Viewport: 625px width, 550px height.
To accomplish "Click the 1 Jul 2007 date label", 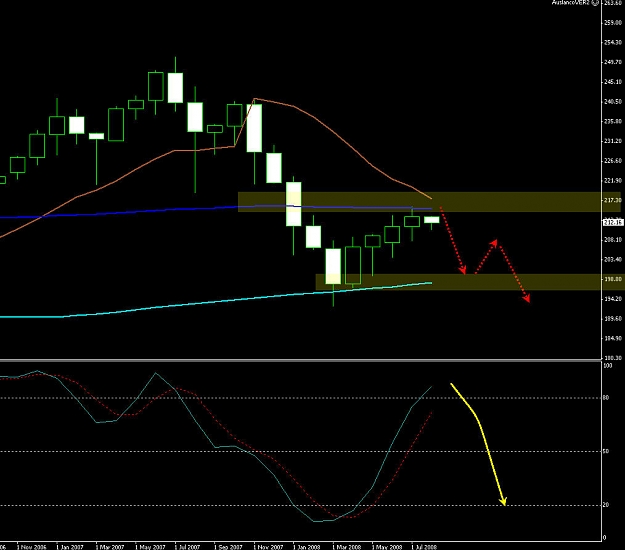I will (x=188, y=547).
